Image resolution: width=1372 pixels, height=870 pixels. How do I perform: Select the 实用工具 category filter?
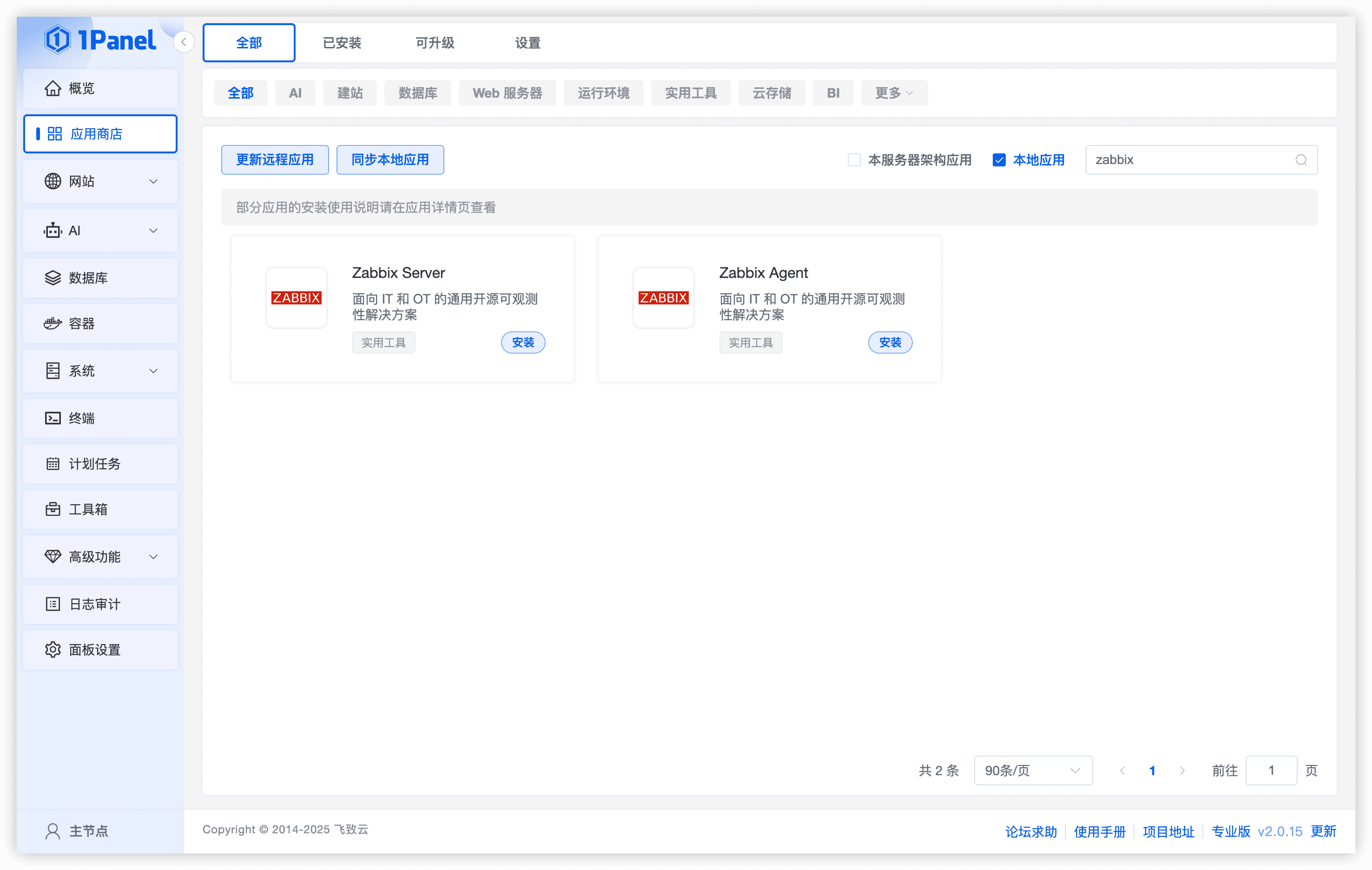click(691, 93)
